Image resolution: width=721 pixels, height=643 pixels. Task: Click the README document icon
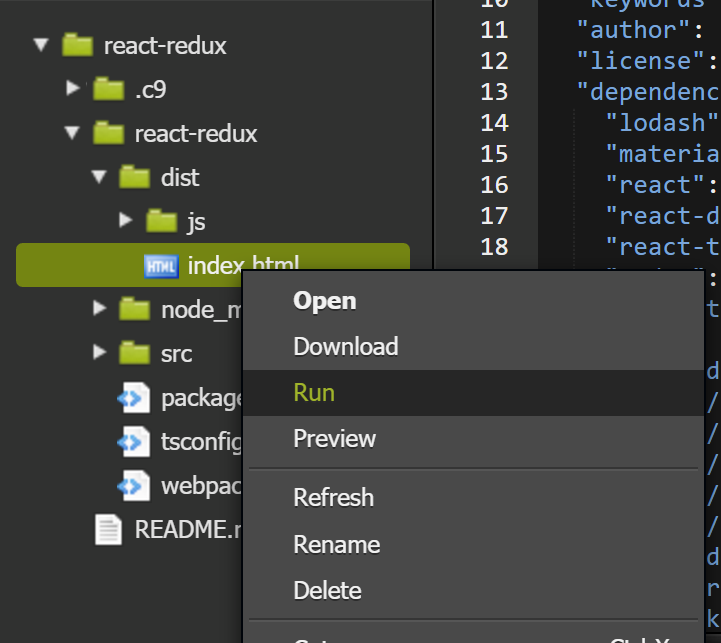click(109, 529)
